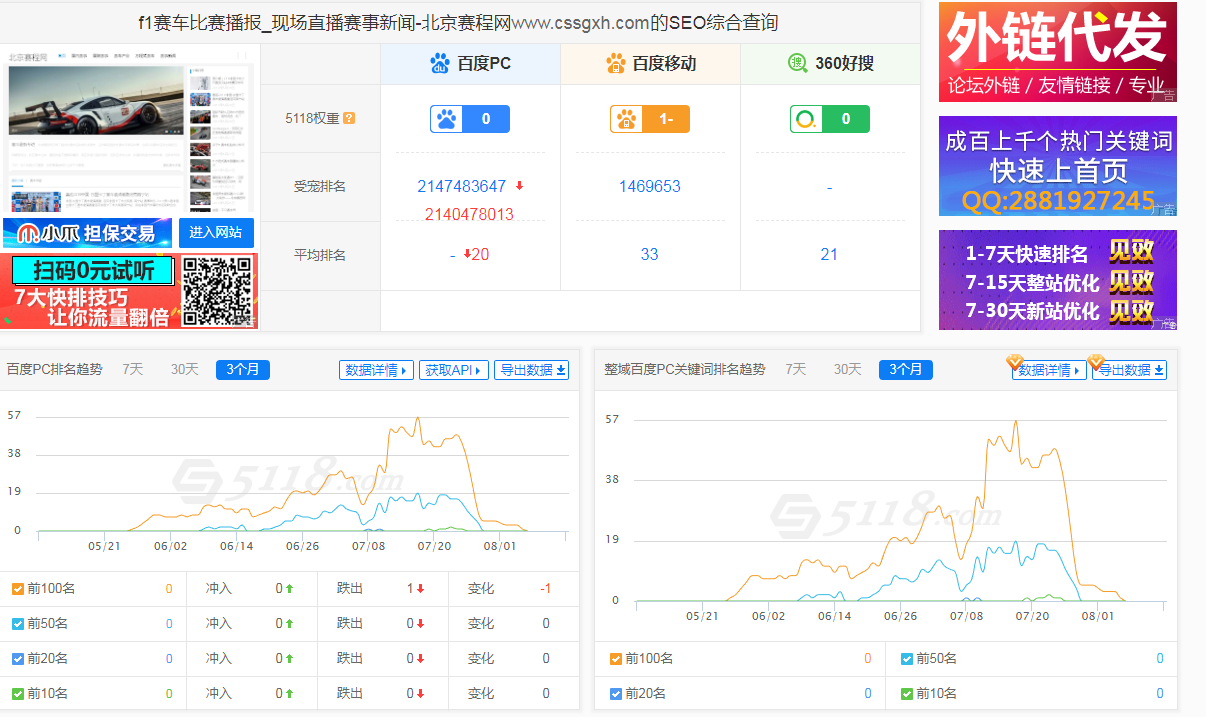Click the 360 weight 0 badge
The image size is (1206, 717).
[x=830, y=119]
